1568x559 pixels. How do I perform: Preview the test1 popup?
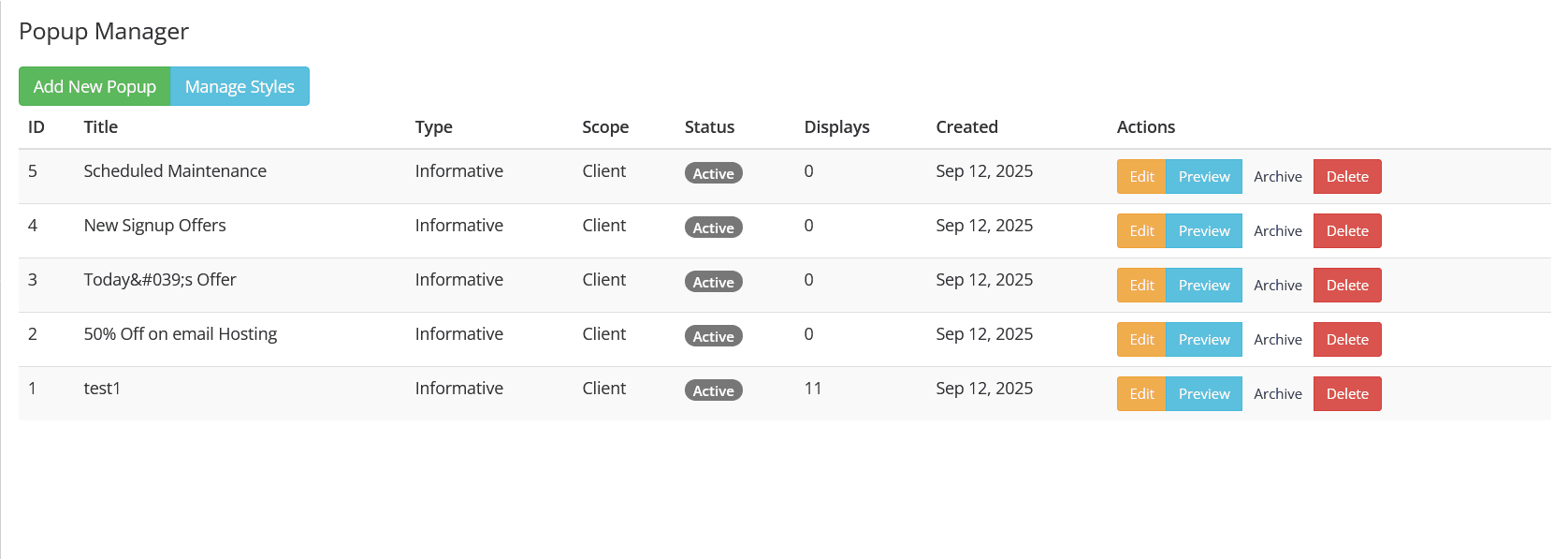(1204, 394)
